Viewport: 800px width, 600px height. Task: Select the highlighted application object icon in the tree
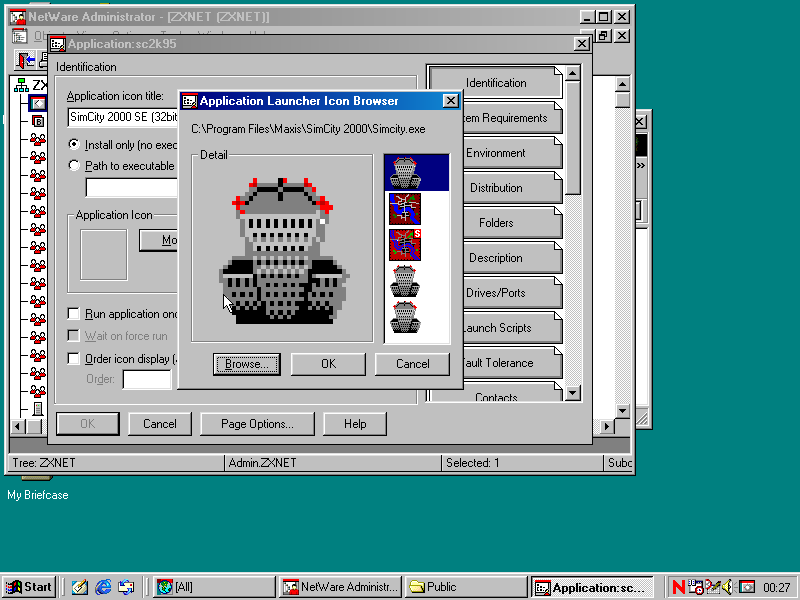point(38,103)
